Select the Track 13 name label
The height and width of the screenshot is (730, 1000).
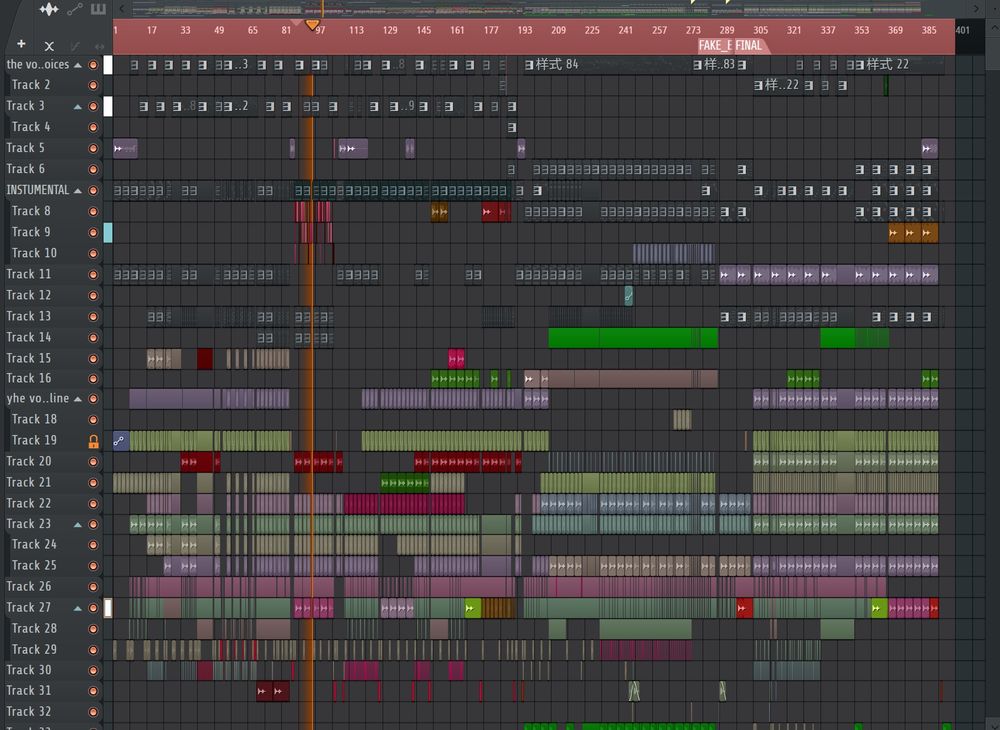pos(29,316)
